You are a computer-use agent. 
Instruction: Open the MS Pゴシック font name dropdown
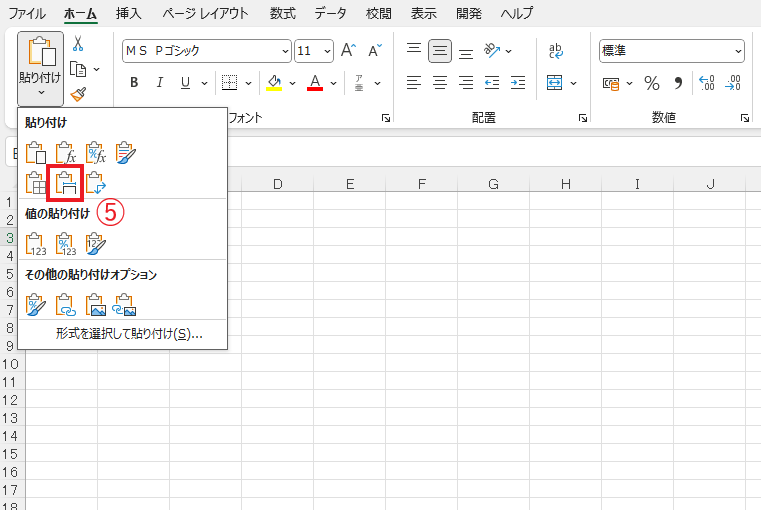285,50
